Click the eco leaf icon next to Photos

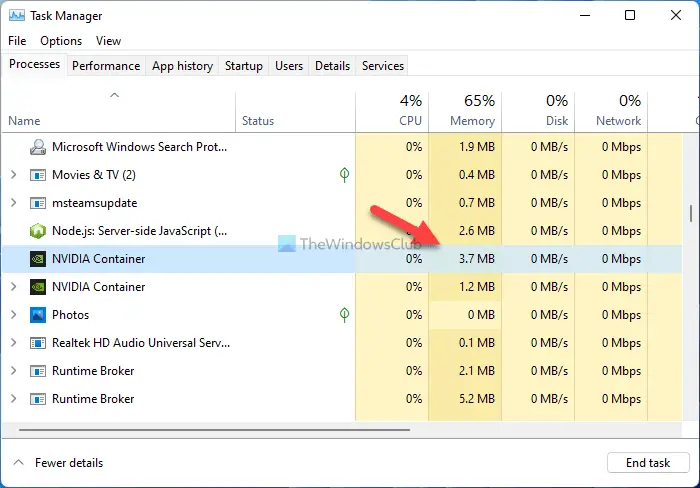(x=344, y=315)
